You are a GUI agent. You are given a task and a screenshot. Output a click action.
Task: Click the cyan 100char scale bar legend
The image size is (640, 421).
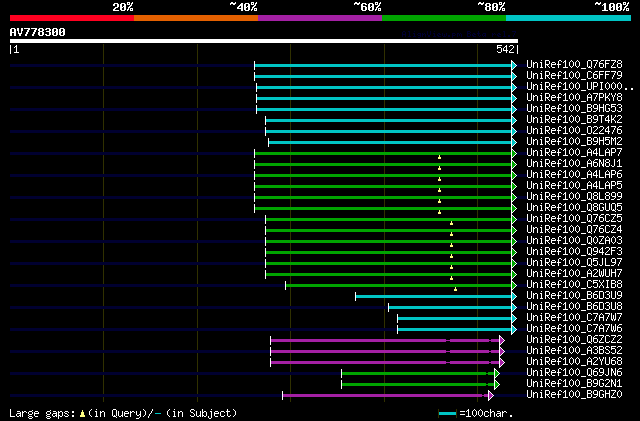pos(447,414)
